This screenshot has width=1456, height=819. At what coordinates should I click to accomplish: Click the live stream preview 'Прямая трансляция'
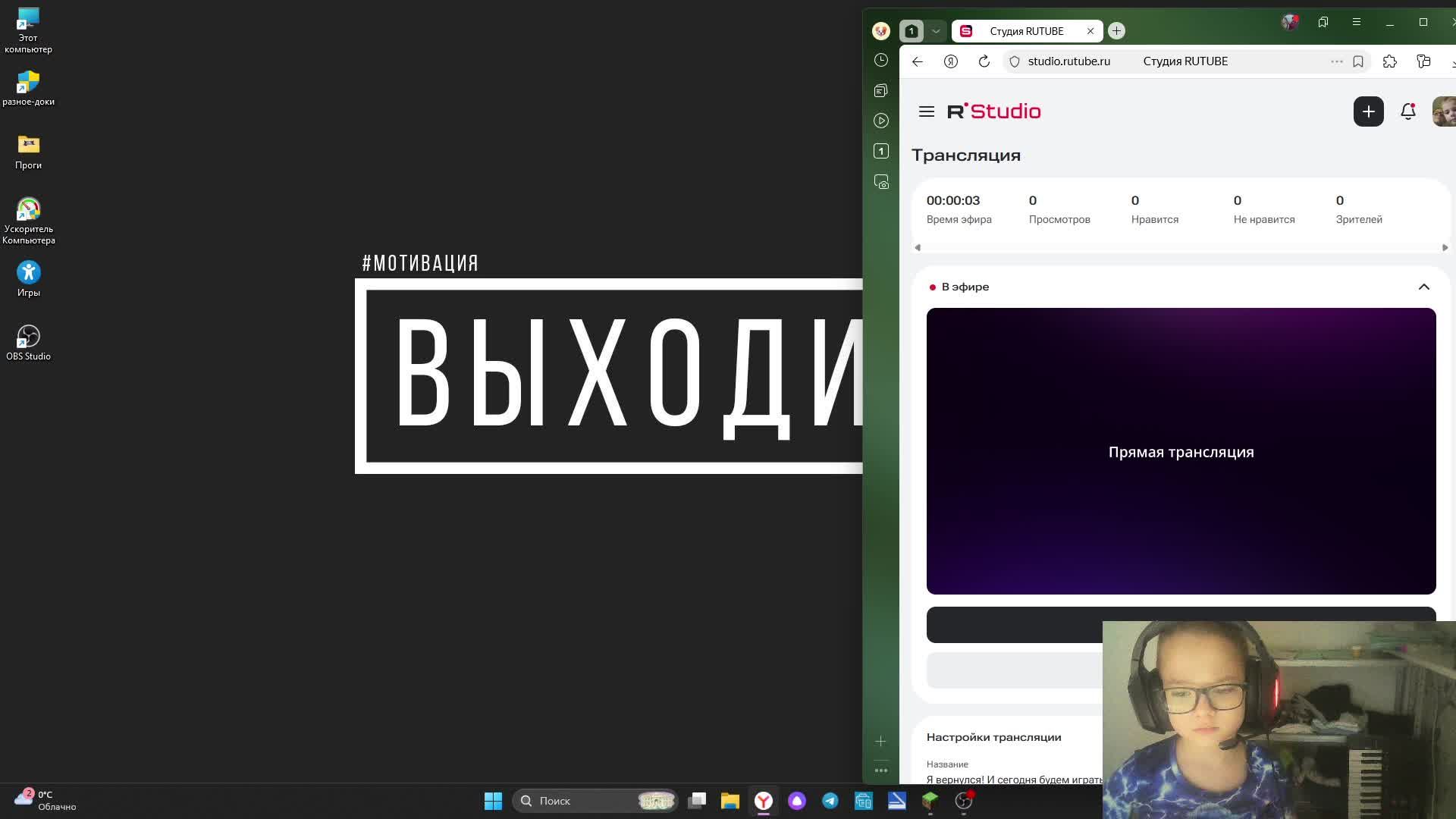[x=1181, y=451]
